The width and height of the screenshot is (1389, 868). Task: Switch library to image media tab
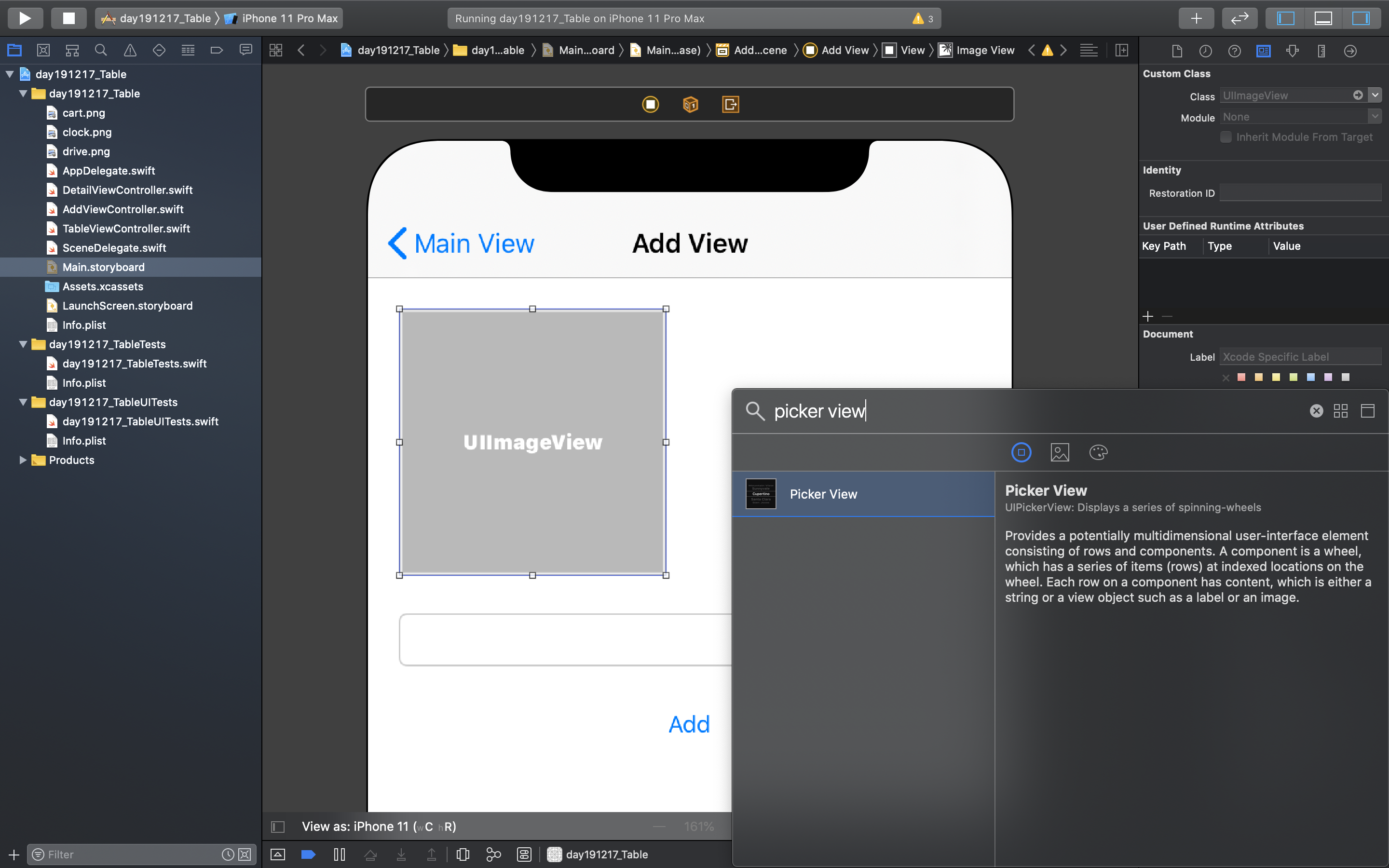pyautogui.click(x=1060, y=452)
